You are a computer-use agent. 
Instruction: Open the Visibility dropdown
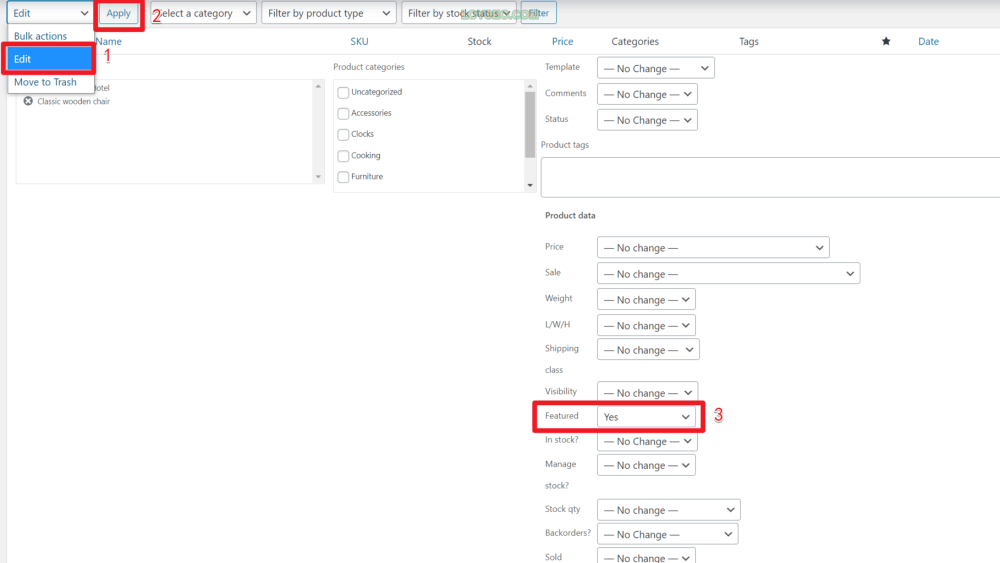pos(647,392)
